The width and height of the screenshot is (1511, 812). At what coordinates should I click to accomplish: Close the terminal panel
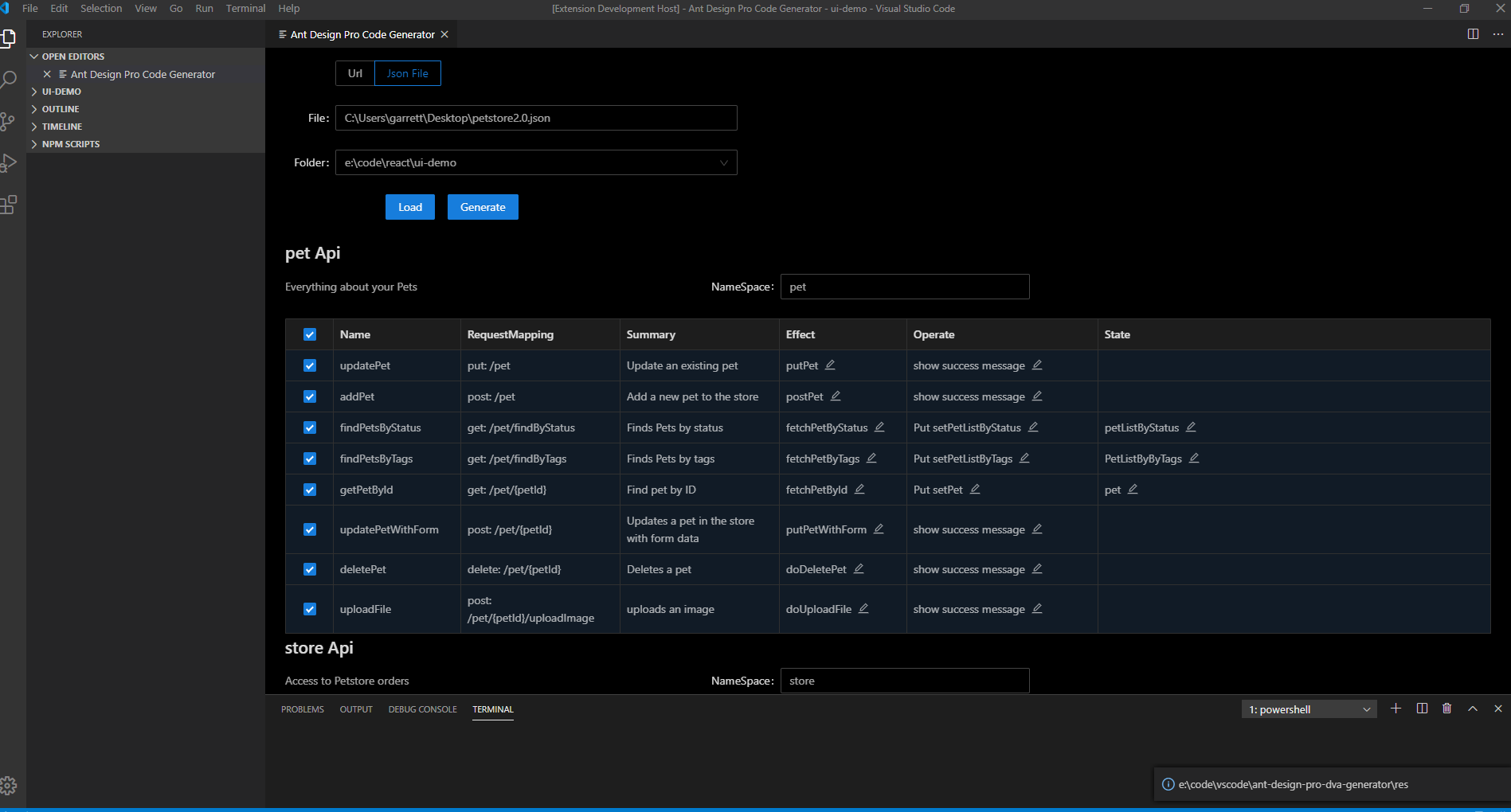[x=1498, y=709]
